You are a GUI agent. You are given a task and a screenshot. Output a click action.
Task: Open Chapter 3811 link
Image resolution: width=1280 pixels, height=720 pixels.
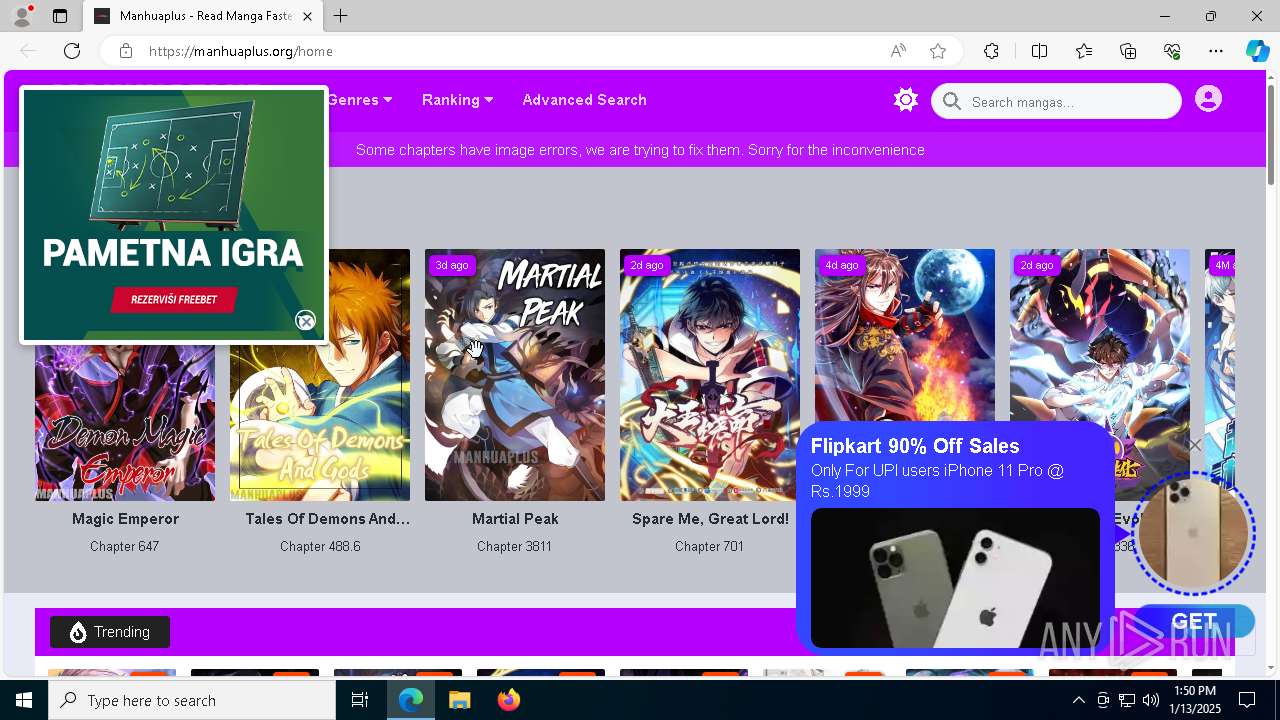coord(514,546)
